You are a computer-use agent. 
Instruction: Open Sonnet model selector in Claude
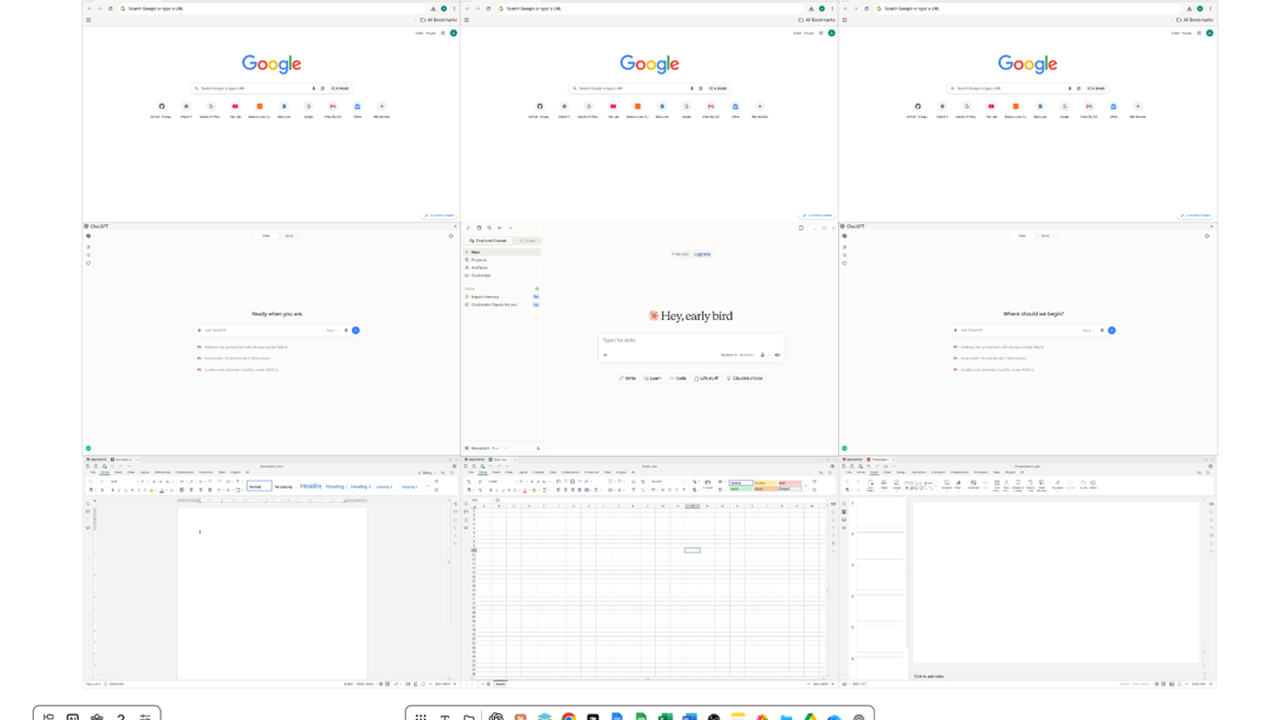coord(739,355)
